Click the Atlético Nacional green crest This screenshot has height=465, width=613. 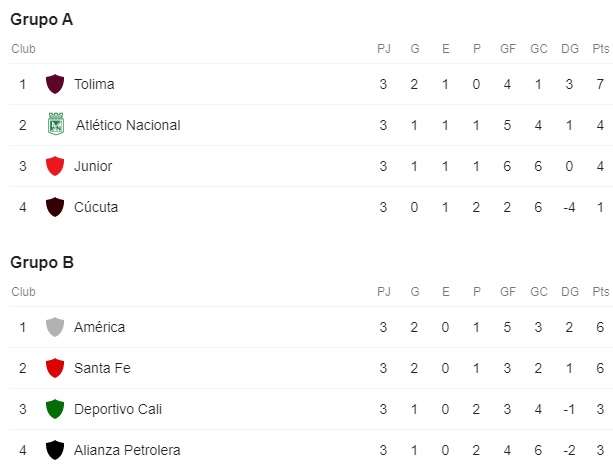click(x=56, y=124)
